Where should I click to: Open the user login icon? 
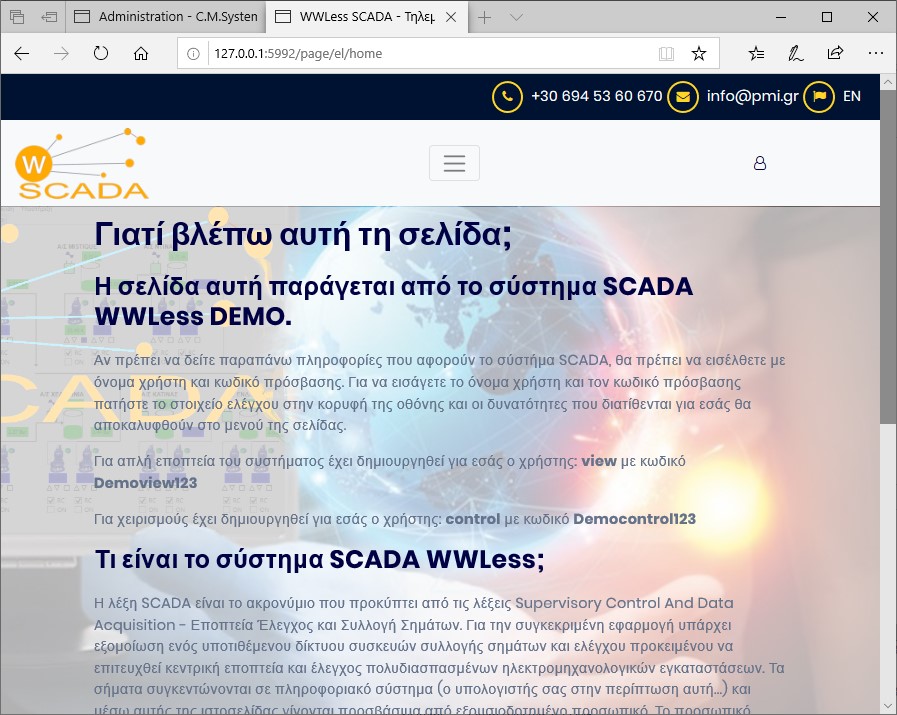[x=760, y=163]
